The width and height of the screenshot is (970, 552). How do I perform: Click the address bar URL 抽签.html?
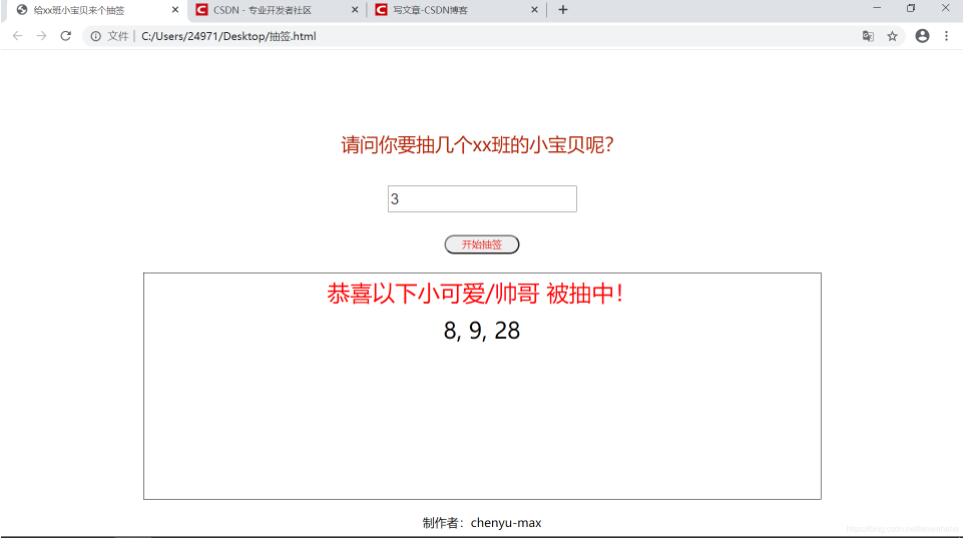(229, 37)
